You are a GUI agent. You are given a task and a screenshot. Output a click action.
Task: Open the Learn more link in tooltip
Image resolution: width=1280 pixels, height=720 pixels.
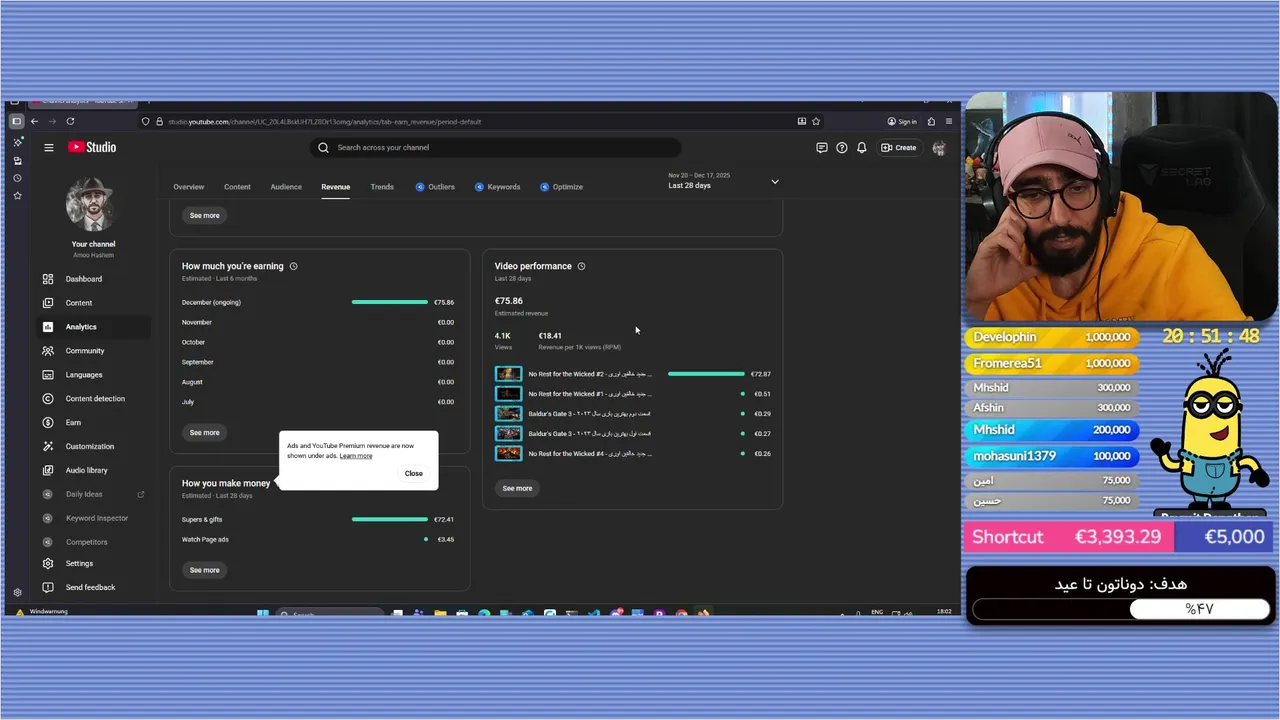pyautogui.click(x=355, y=456)
